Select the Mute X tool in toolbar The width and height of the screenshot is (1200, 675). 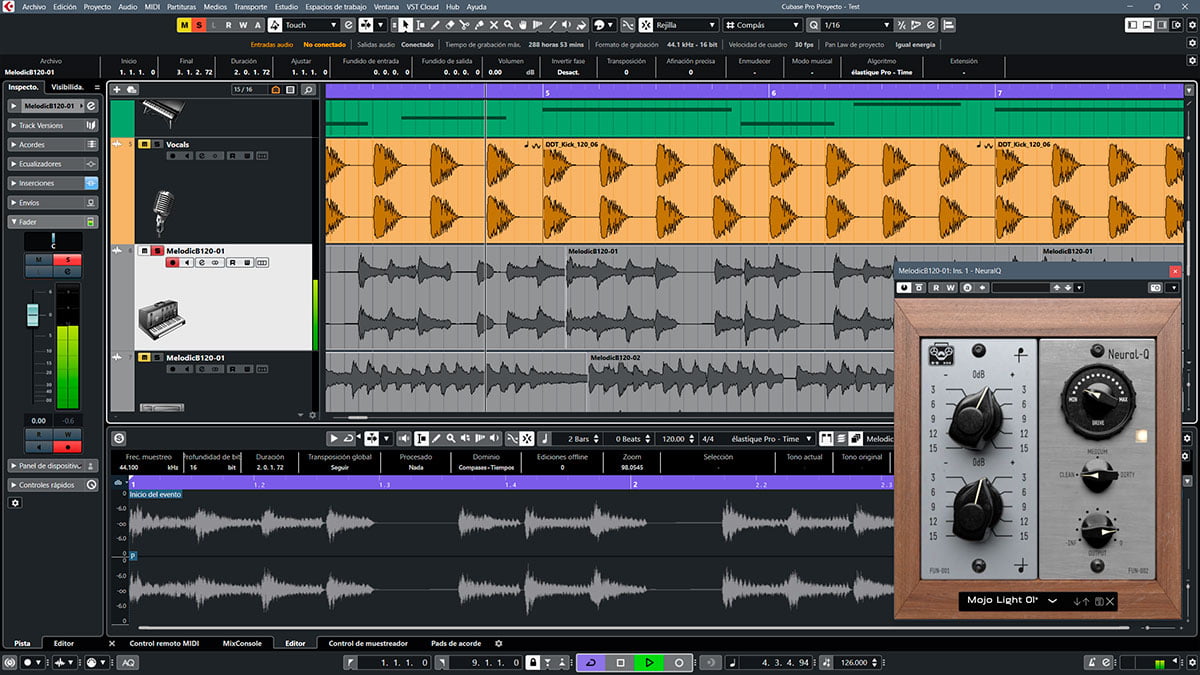tap(494, 25)
